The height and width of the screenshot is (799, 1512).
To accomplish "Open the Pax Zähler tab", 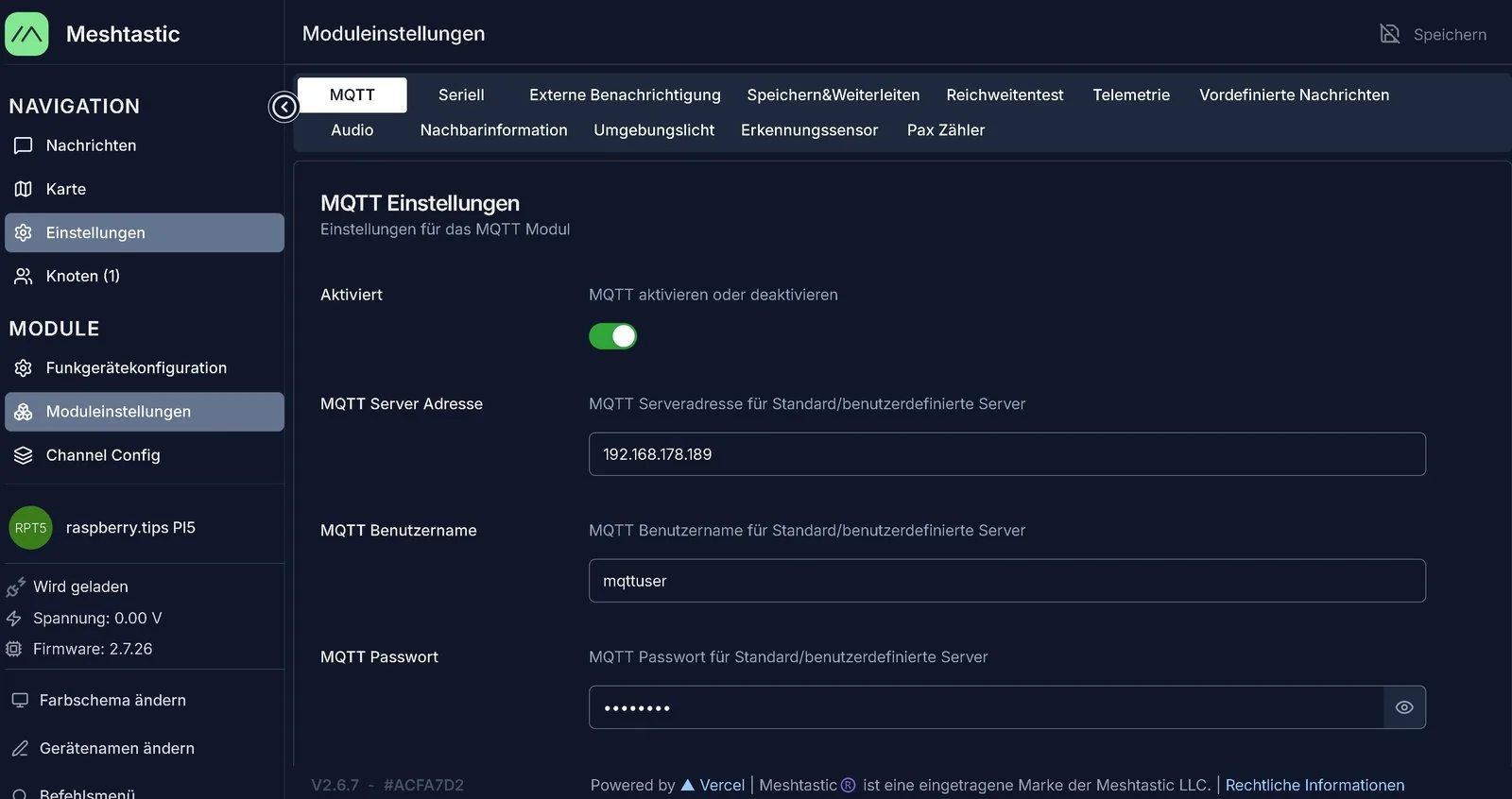I will point(946,130).
